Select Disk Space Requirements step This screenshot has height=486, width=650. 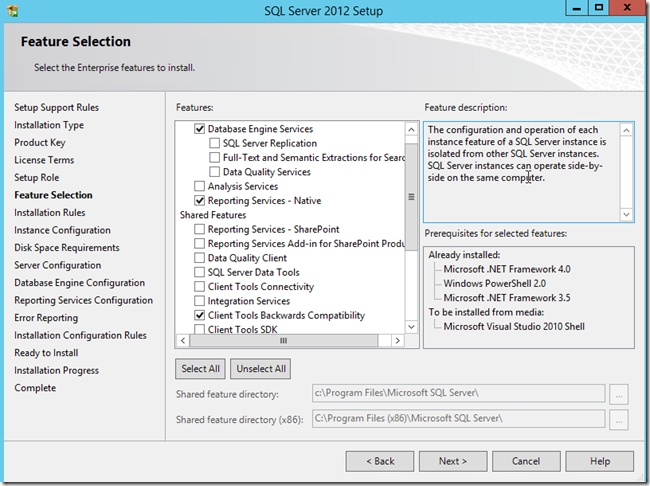67,248
